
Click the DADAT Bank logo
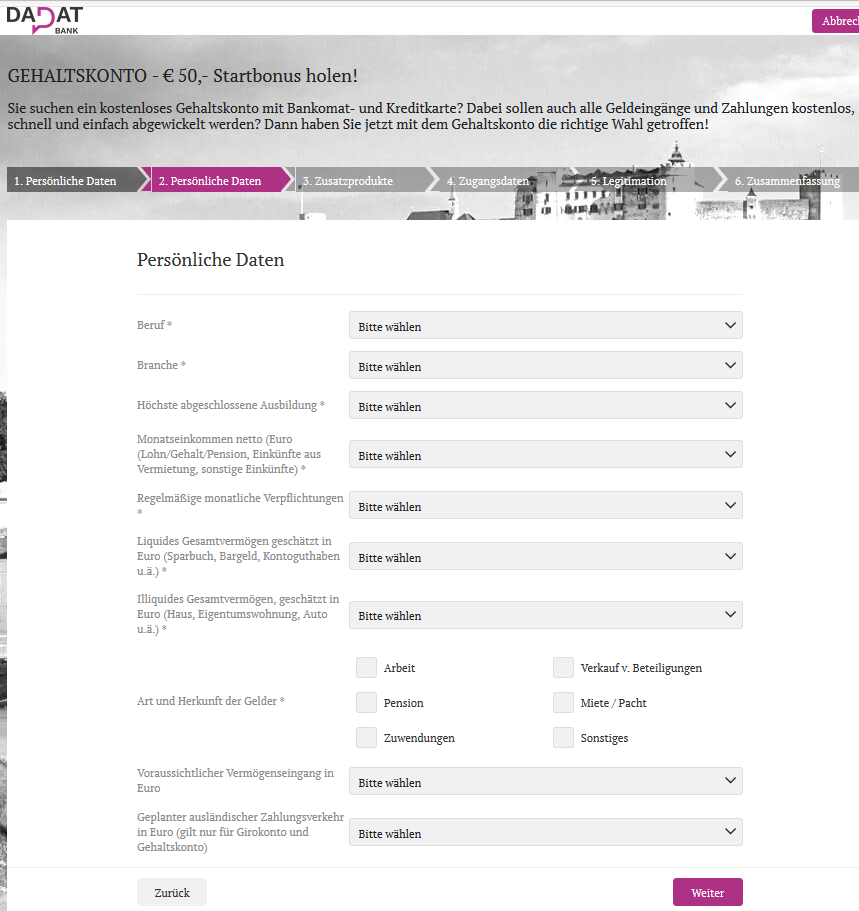(44, 20)
